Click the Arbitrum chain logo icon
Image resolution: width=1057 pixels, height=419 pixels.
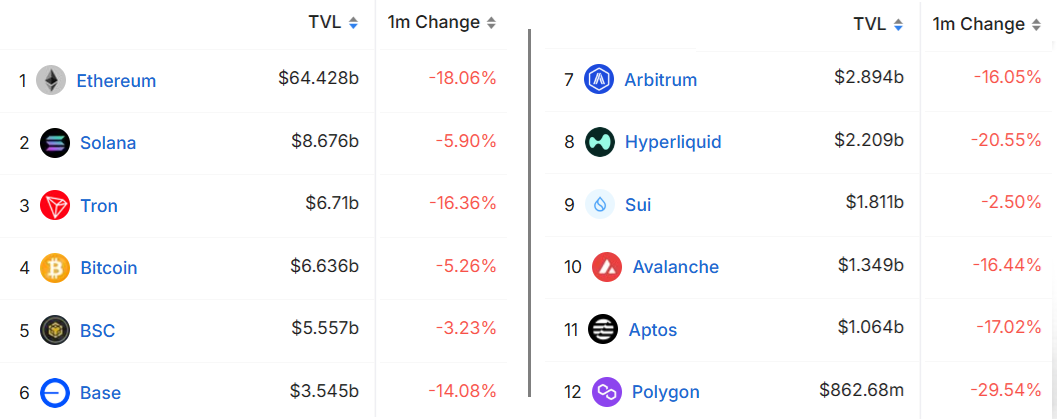pos(599,79)
